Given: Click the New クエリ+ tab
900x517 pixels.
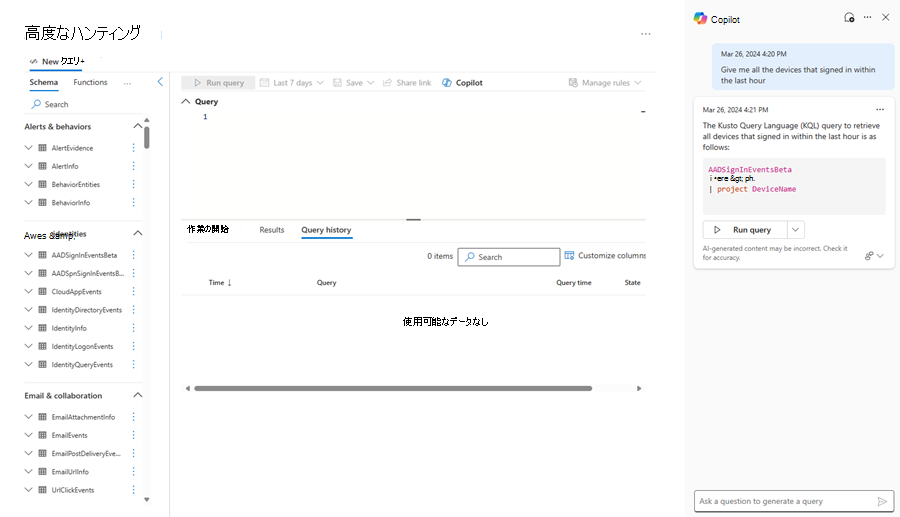Looking at the screenshot, I should (x=57, y=61).
